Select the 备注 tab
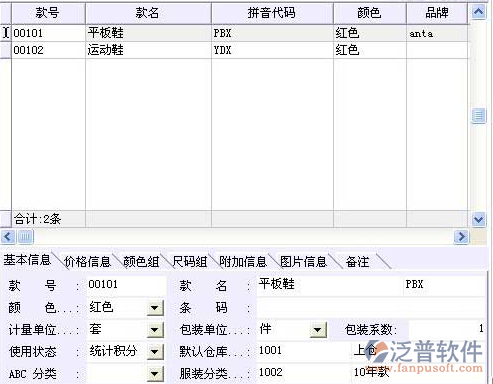 tap(357, 262)
